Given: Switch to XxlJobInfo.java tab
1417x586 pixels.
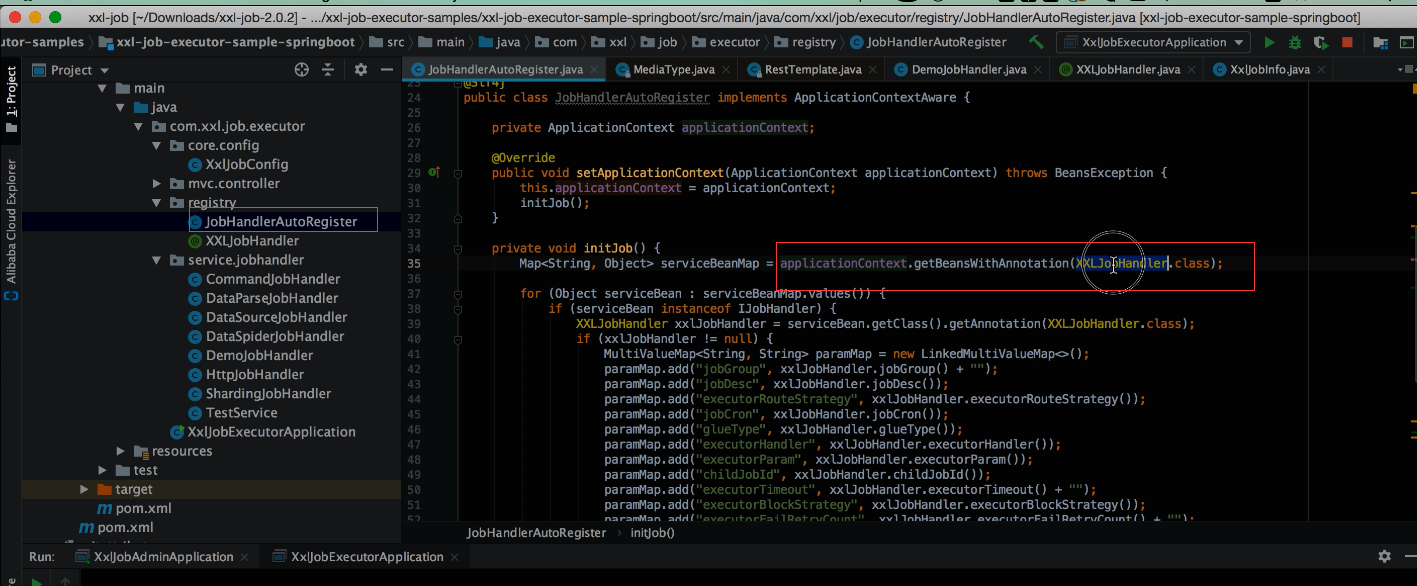Looking at the screenshot, I should (1269, 70).
